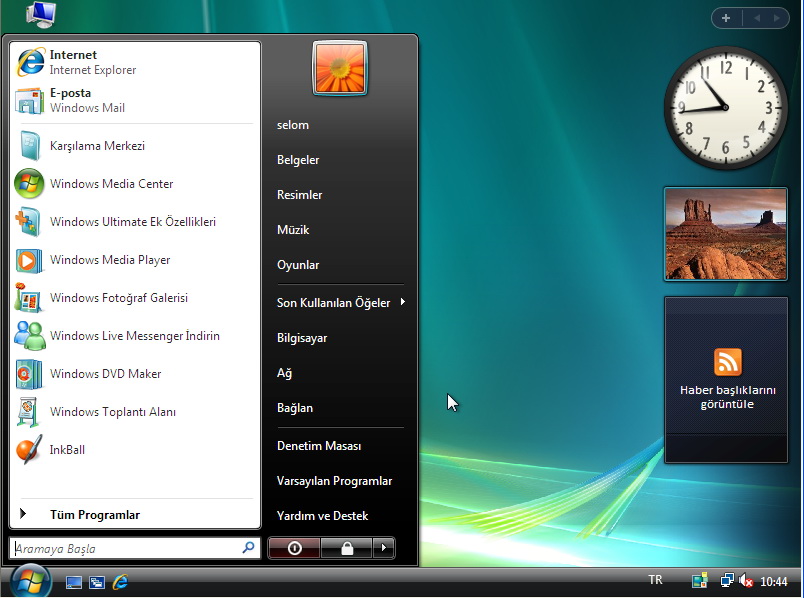Screen dimensions: 804x598
Task: Launch Windows Media Center icon
Action: (29, 184)
